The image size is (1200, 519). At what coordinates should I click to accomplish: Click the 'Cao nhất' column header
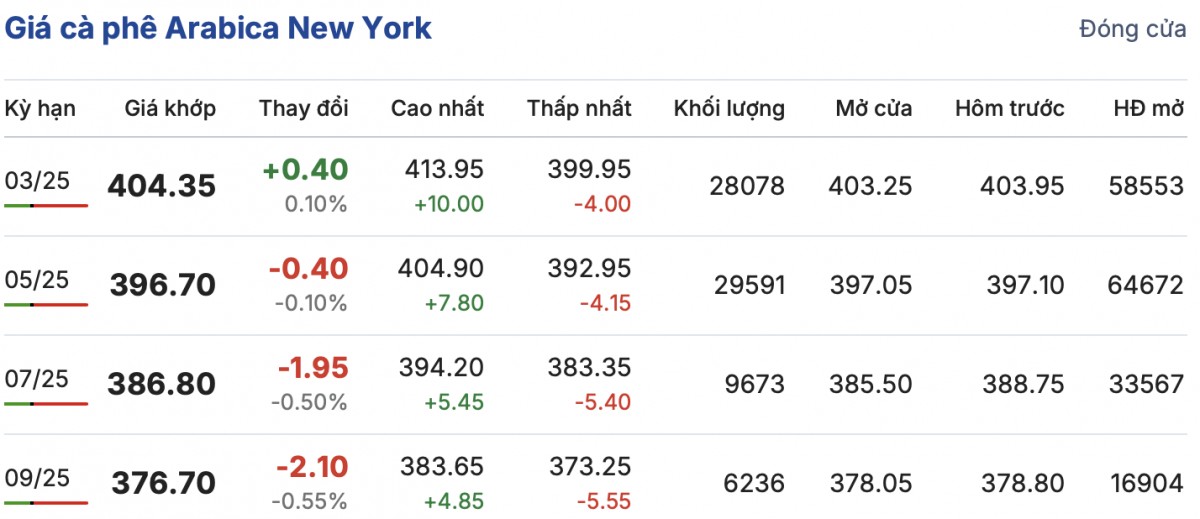[437, 108]
